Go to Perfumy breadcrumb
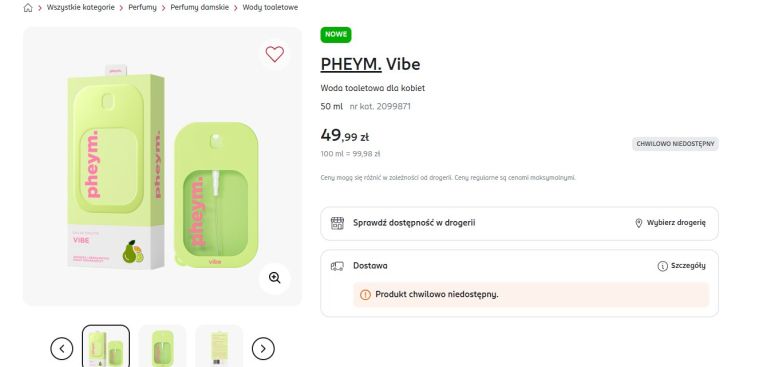Screen dimensions: 759x367 tap(142, 8)
